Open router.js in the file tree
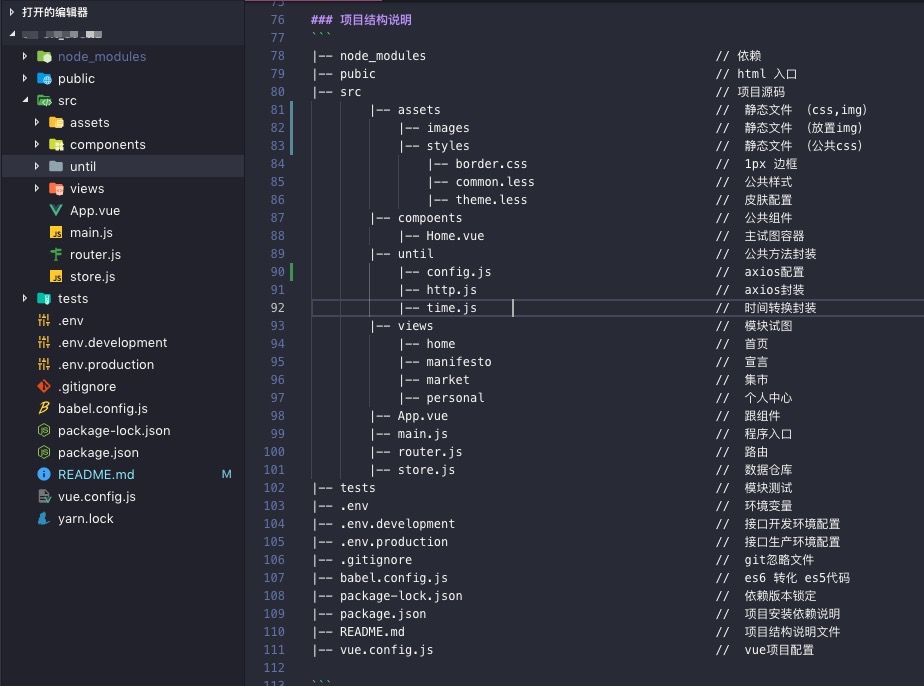This screenshot has height=686, width=924. point(95,255)
